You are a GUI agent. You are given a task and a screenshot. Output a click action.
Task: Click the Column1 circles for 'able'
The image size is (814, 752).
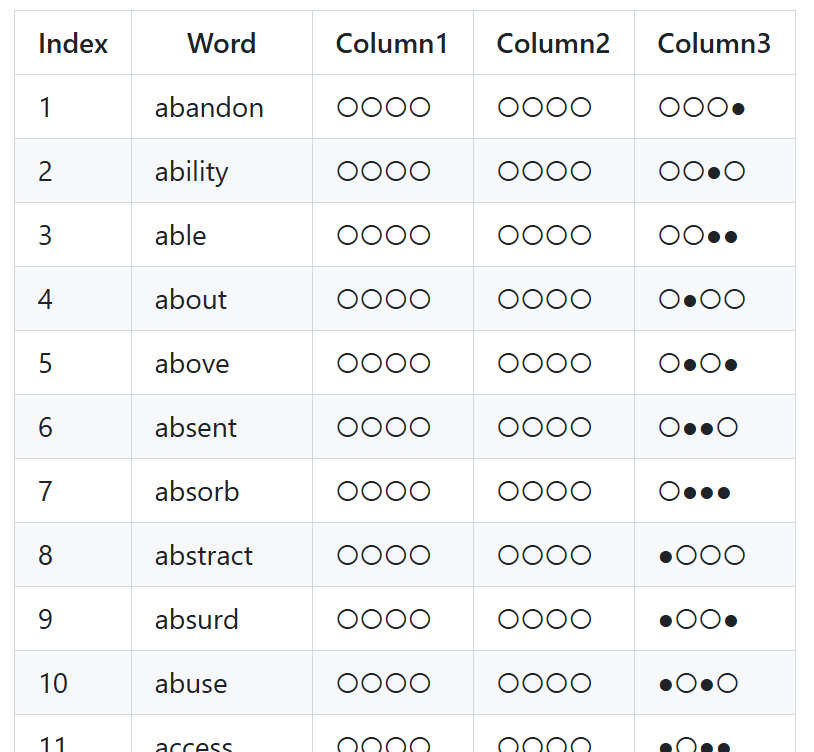coord(384,236)
